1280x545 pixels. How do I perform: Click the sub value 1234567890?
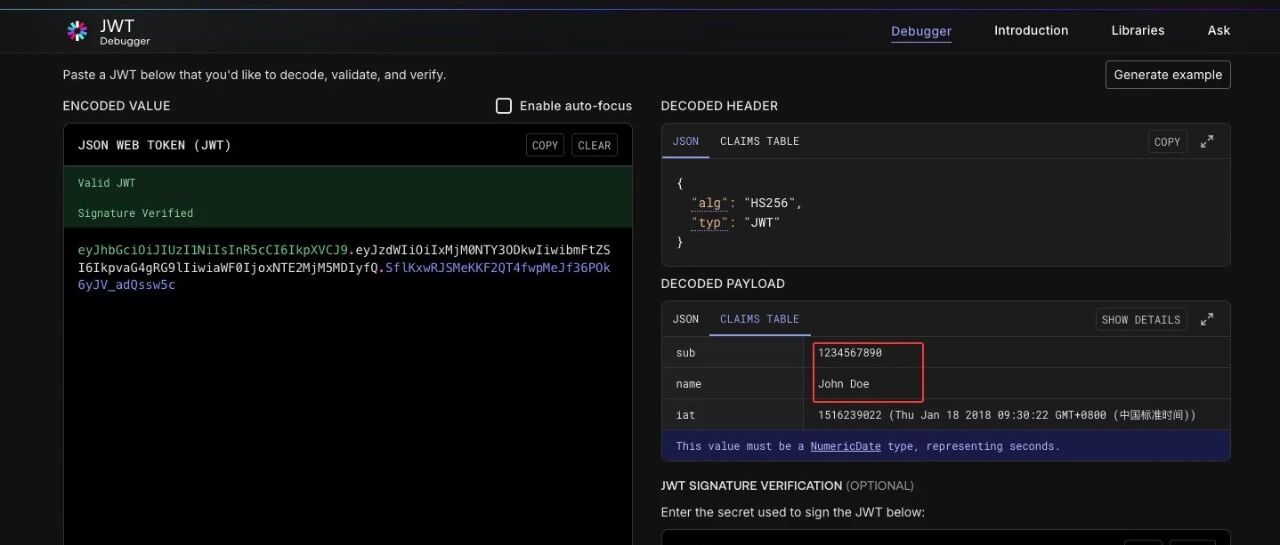pos(850,353)
